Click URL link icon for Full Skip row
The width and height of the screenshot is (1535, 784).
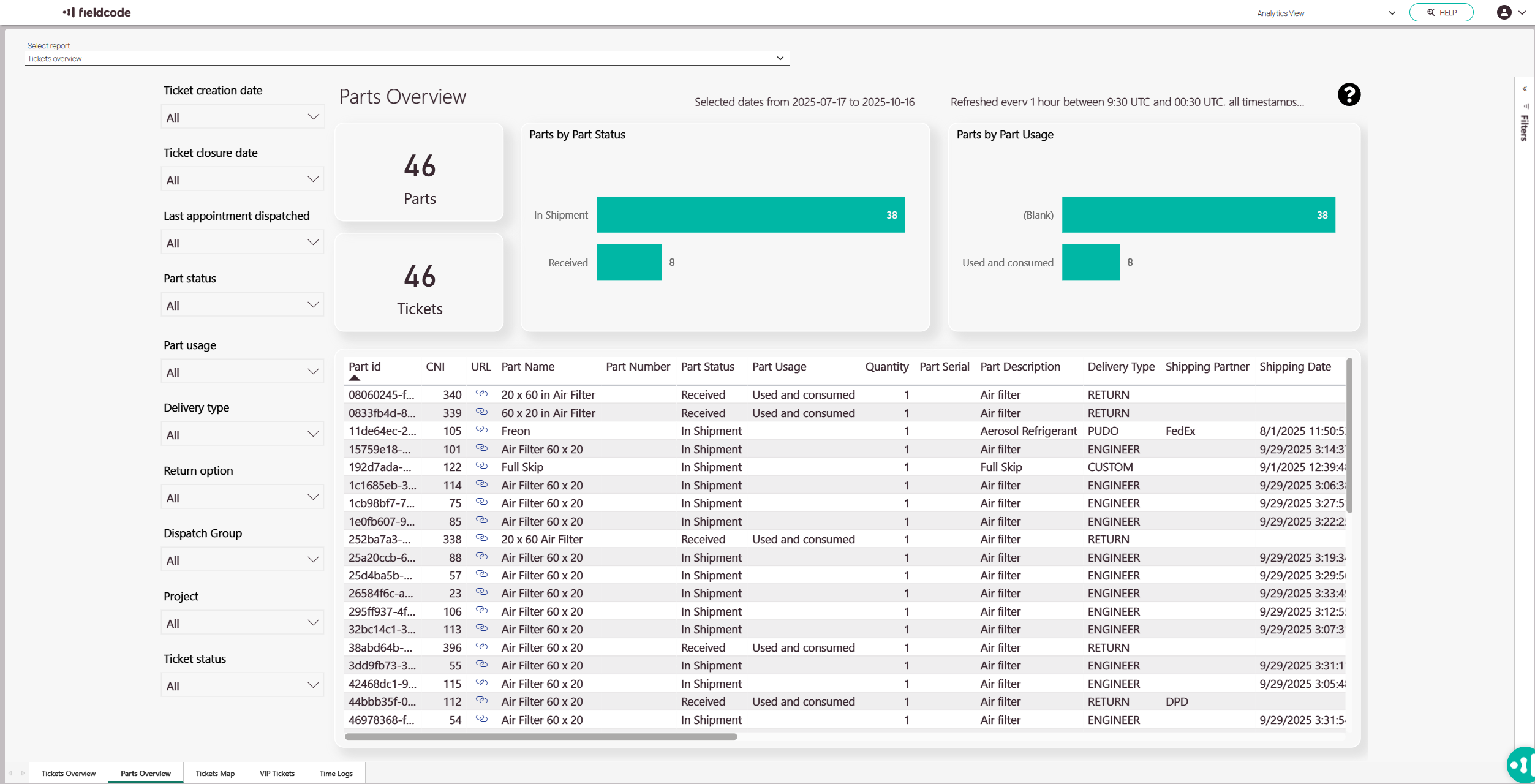coord(481,466)
